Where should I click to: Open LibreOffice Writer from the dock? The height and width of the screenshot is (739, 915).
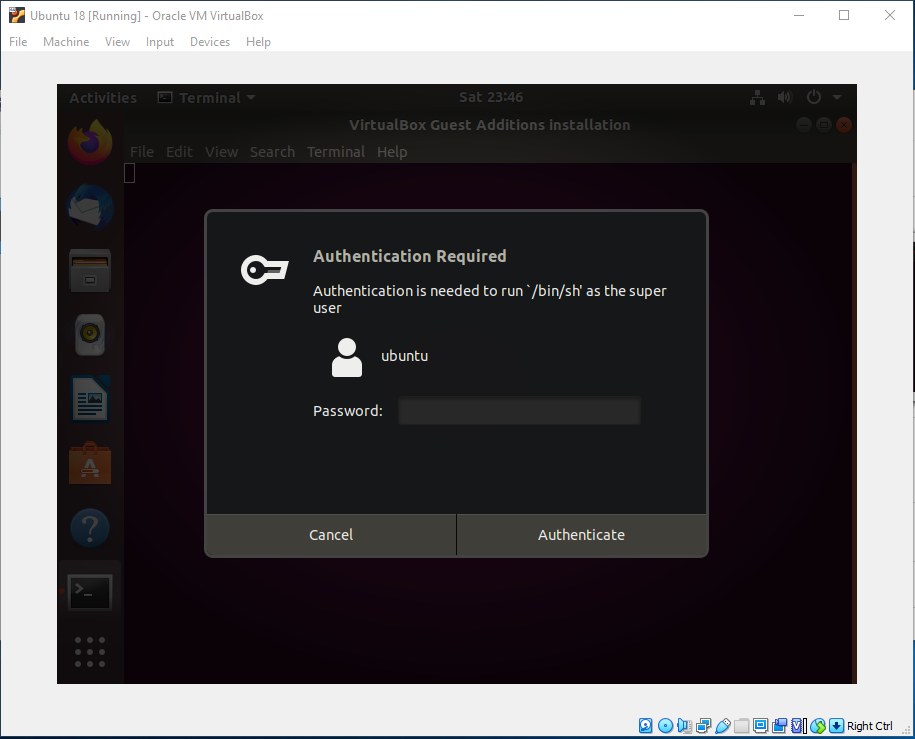[90, 399]
